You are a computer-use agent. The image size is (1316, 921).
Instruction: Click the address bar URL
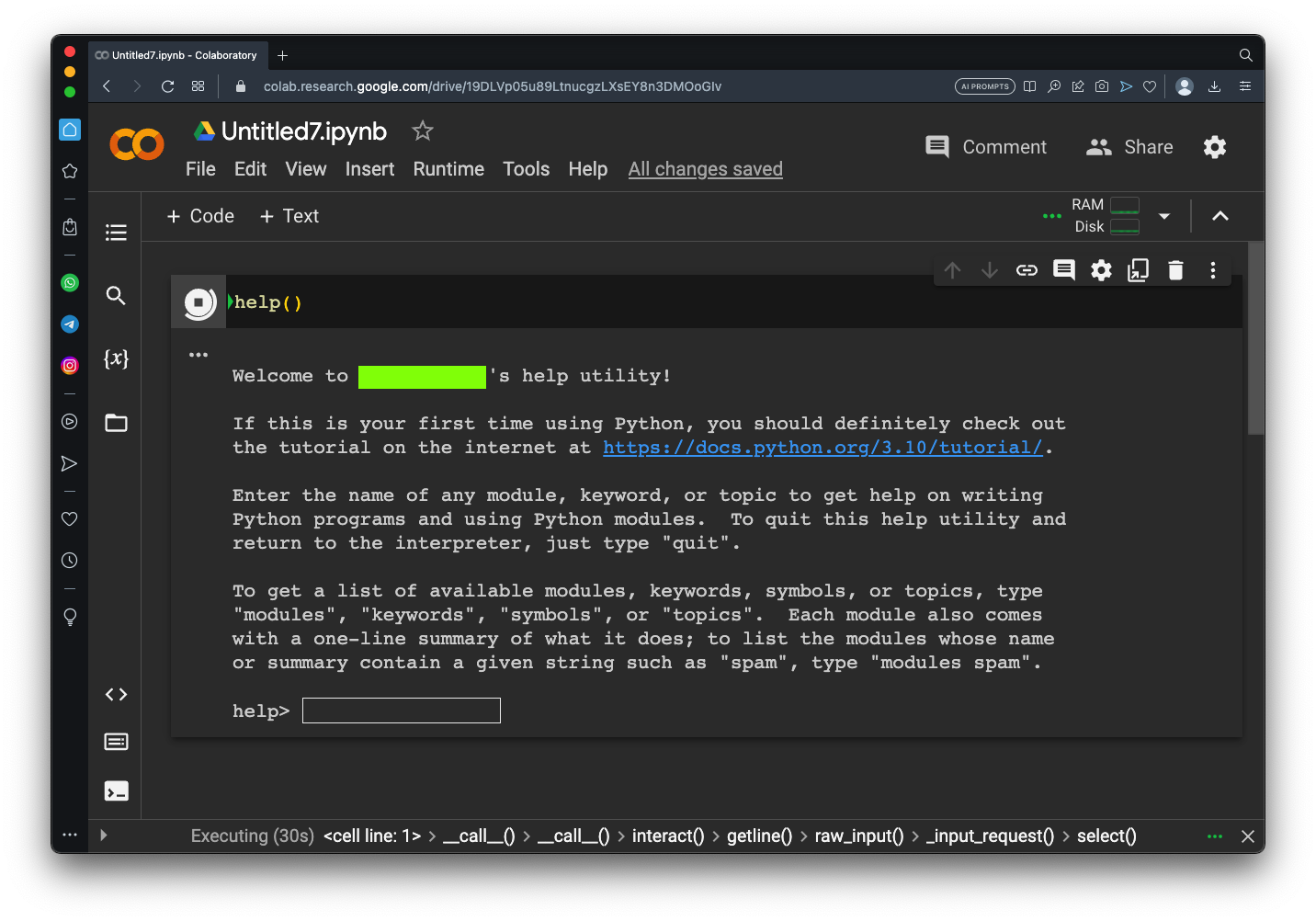pos(493,86)
